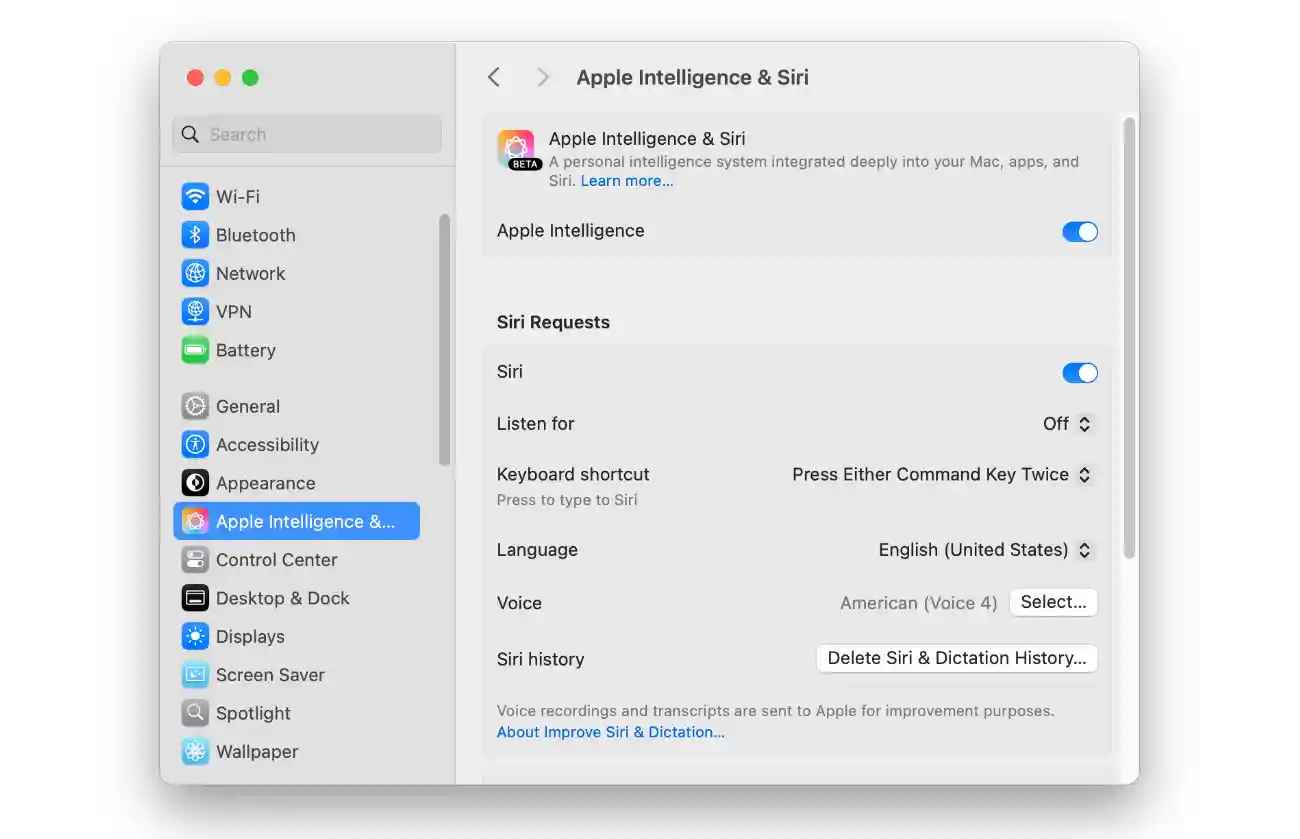The width and height of the screenshot is (1300, 839).
Task: Go forward with the right chevron
Action: point(542,77)
